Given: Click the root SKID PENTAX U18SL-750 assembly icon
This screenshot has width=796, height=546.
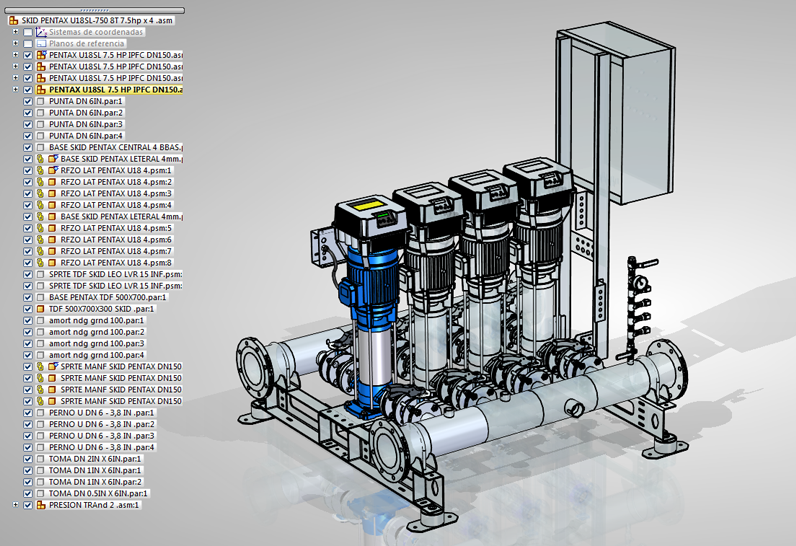Looking at the screenshot, I should [14, 21].
